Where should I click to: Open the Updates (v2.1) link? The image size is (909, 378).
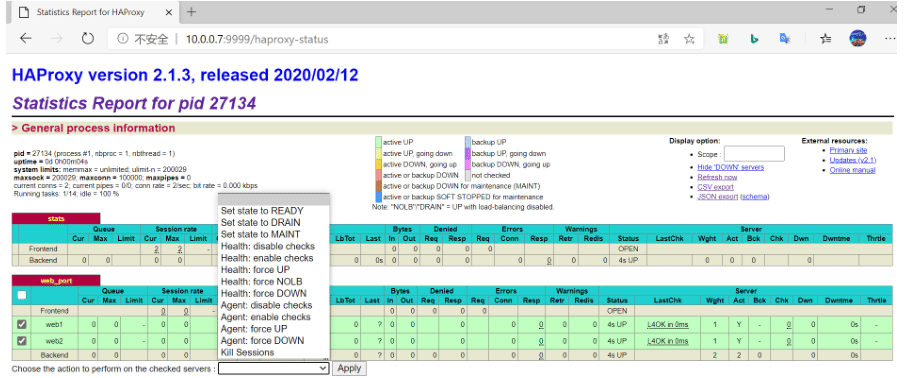[853, 160]
